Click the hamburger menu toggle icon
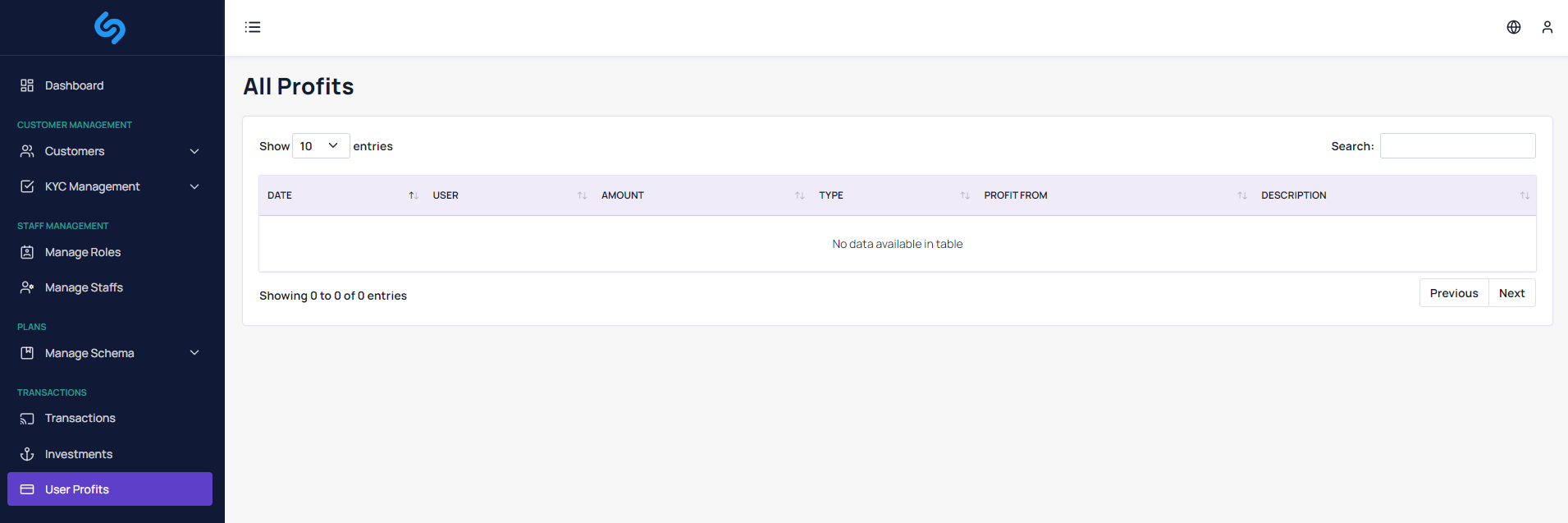Viewport: 1568px width, 523px height. 253,27
